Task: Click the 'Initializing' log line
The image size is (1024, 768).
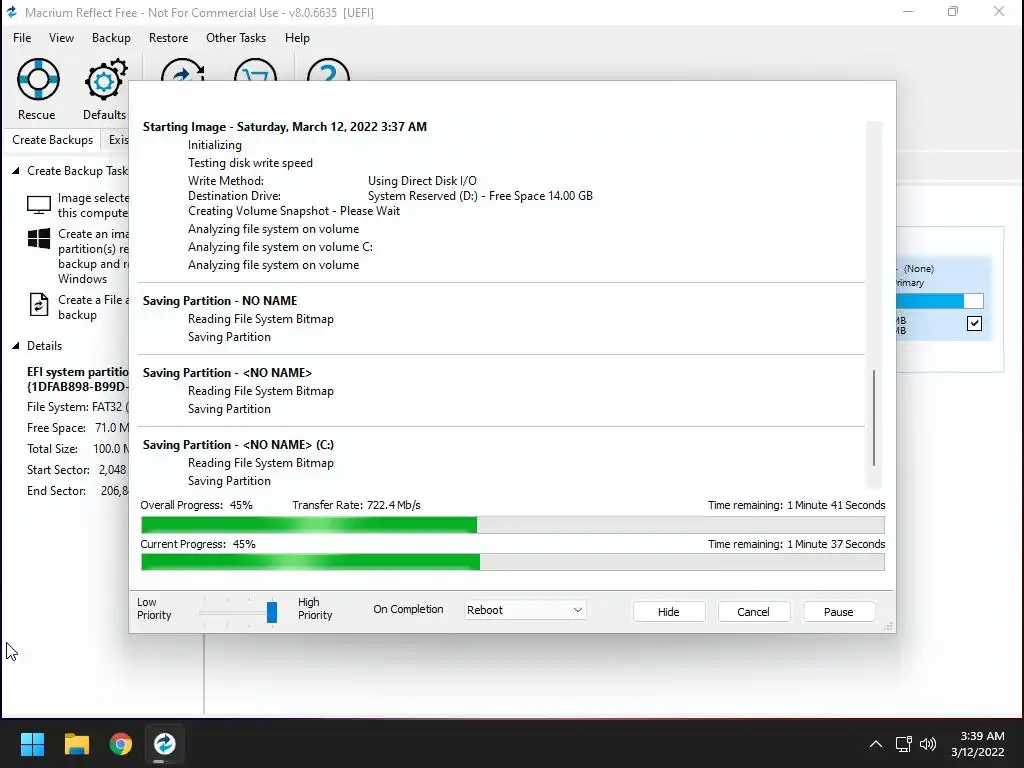Action: [x=215, y=145]
